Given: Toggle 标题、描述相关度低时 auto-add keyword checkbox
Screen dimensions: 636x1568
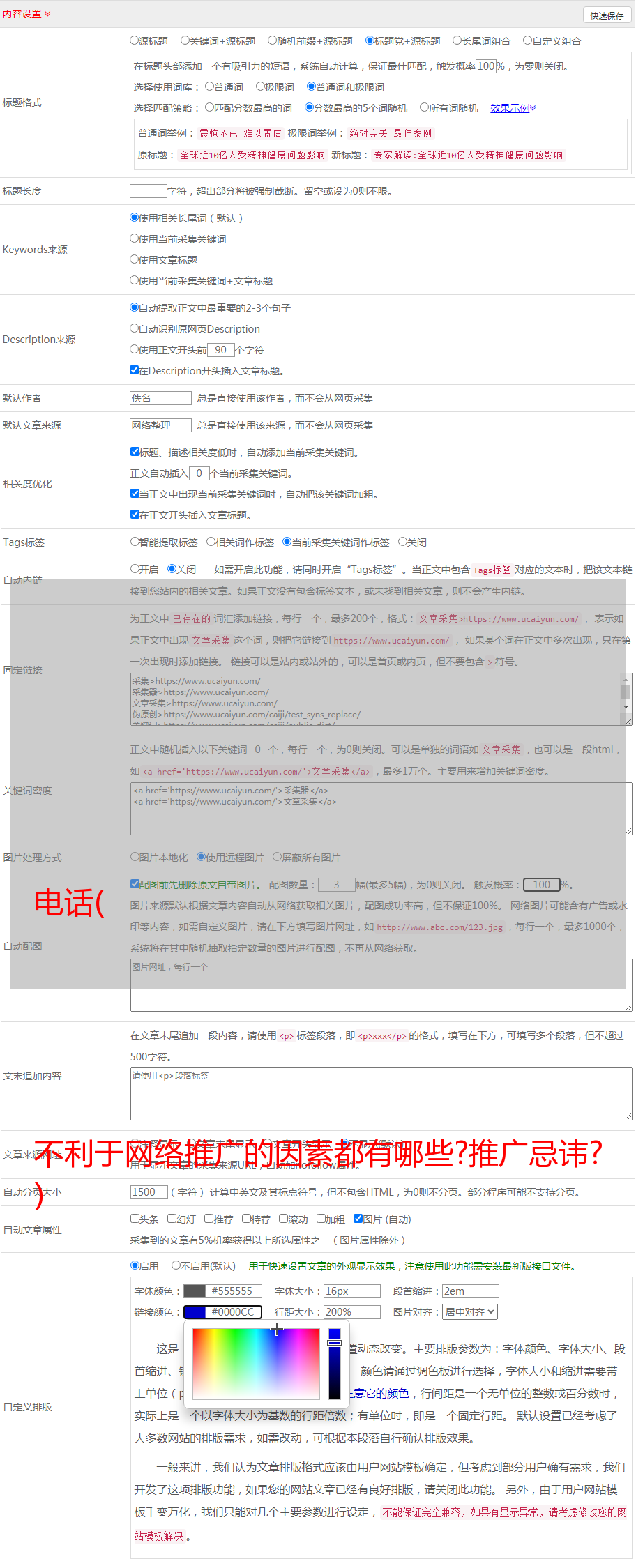Looking at the screenshot, I should 135,452.
